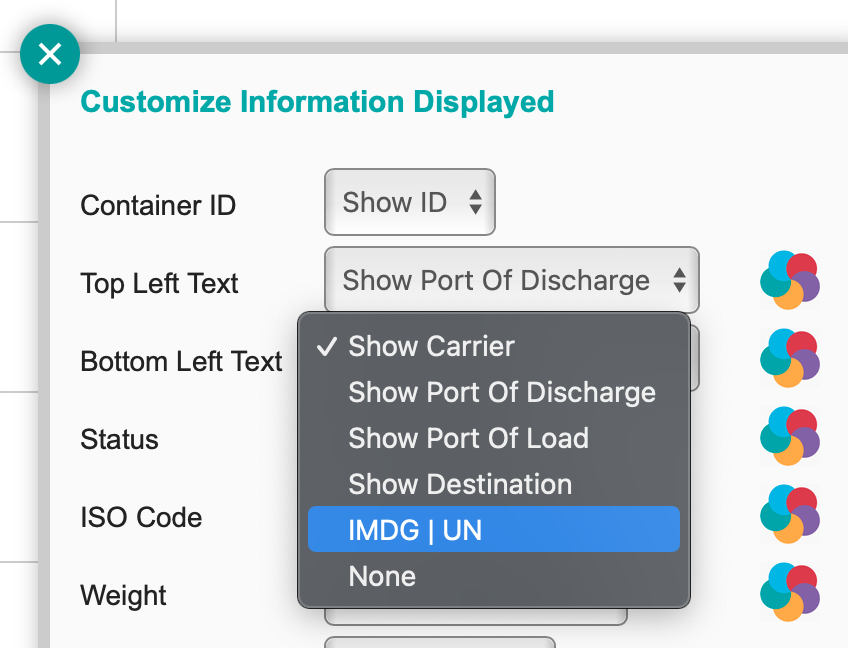Image resolution: width=848 pixels, height=648 pixels.
Task: Choose the highlighted 'IMDG | UN' option
Action: (415, 531)
